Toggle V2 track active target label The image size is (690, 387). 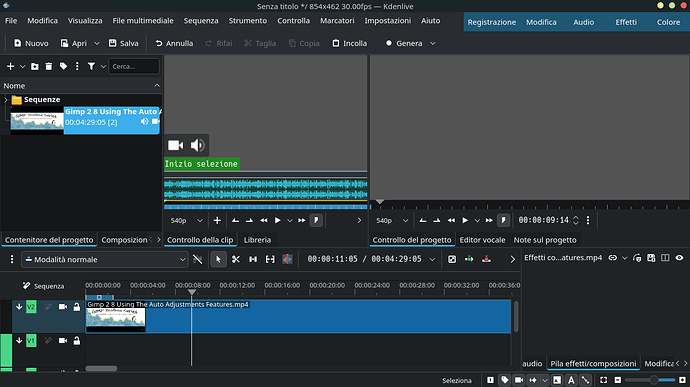pos(31,307)
